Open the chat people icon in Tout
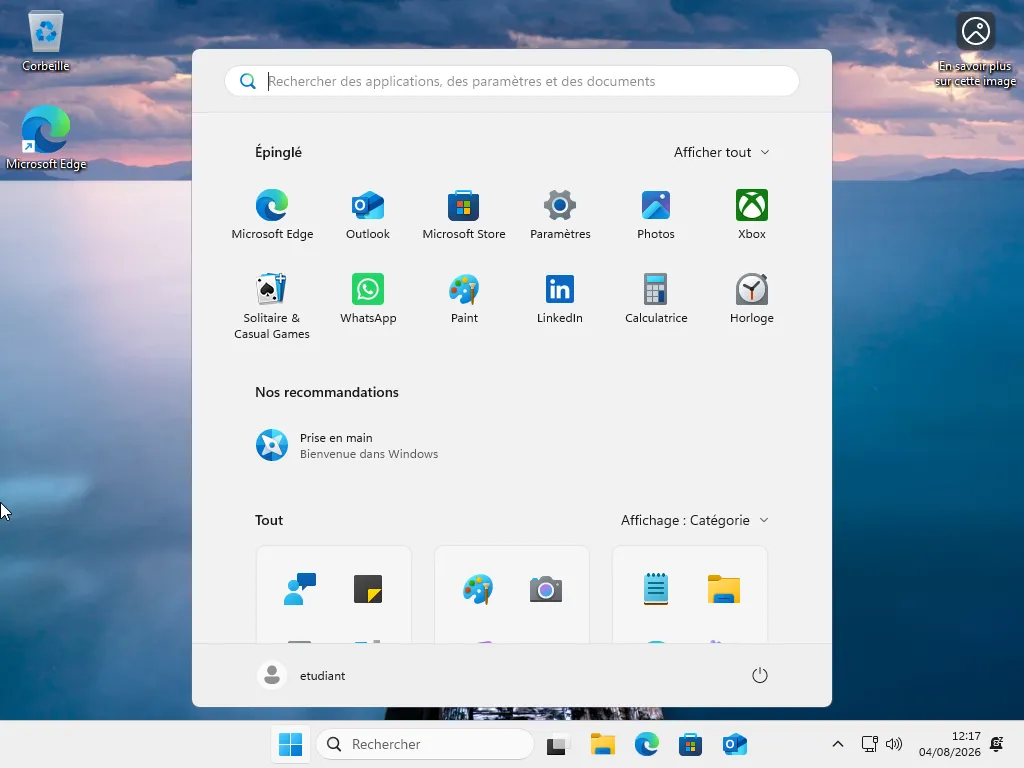Image resolution: width=1024 pixels, height=768 pixels. click(300, 589)
